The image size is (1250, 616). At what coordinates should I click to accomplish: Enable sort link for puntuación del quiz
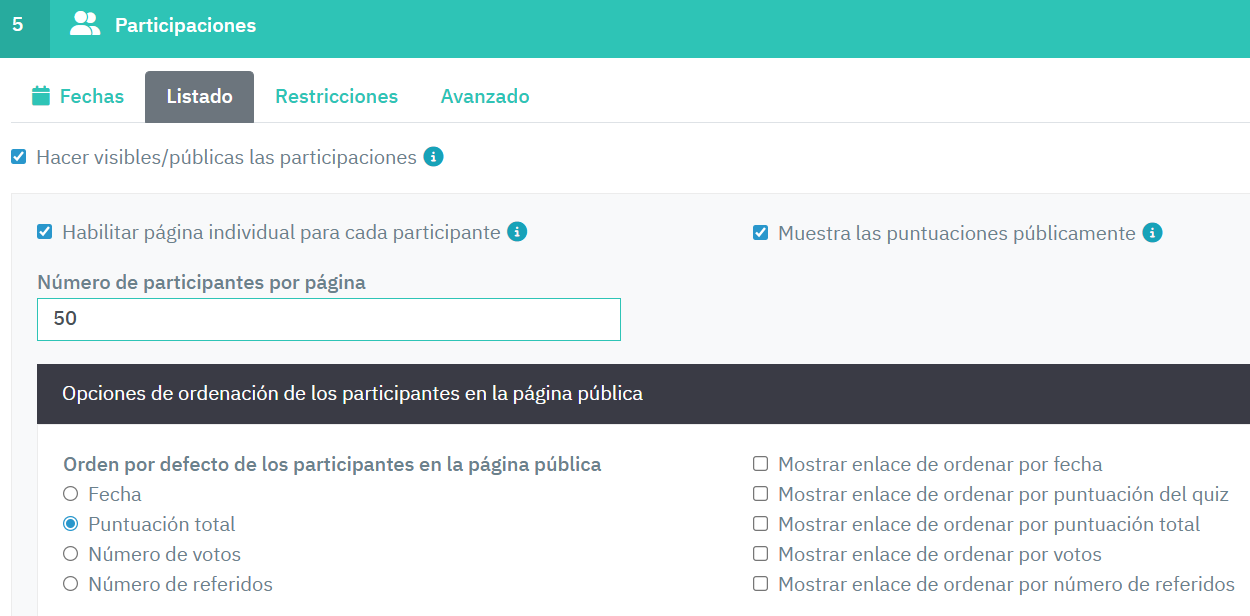(760, 494)
